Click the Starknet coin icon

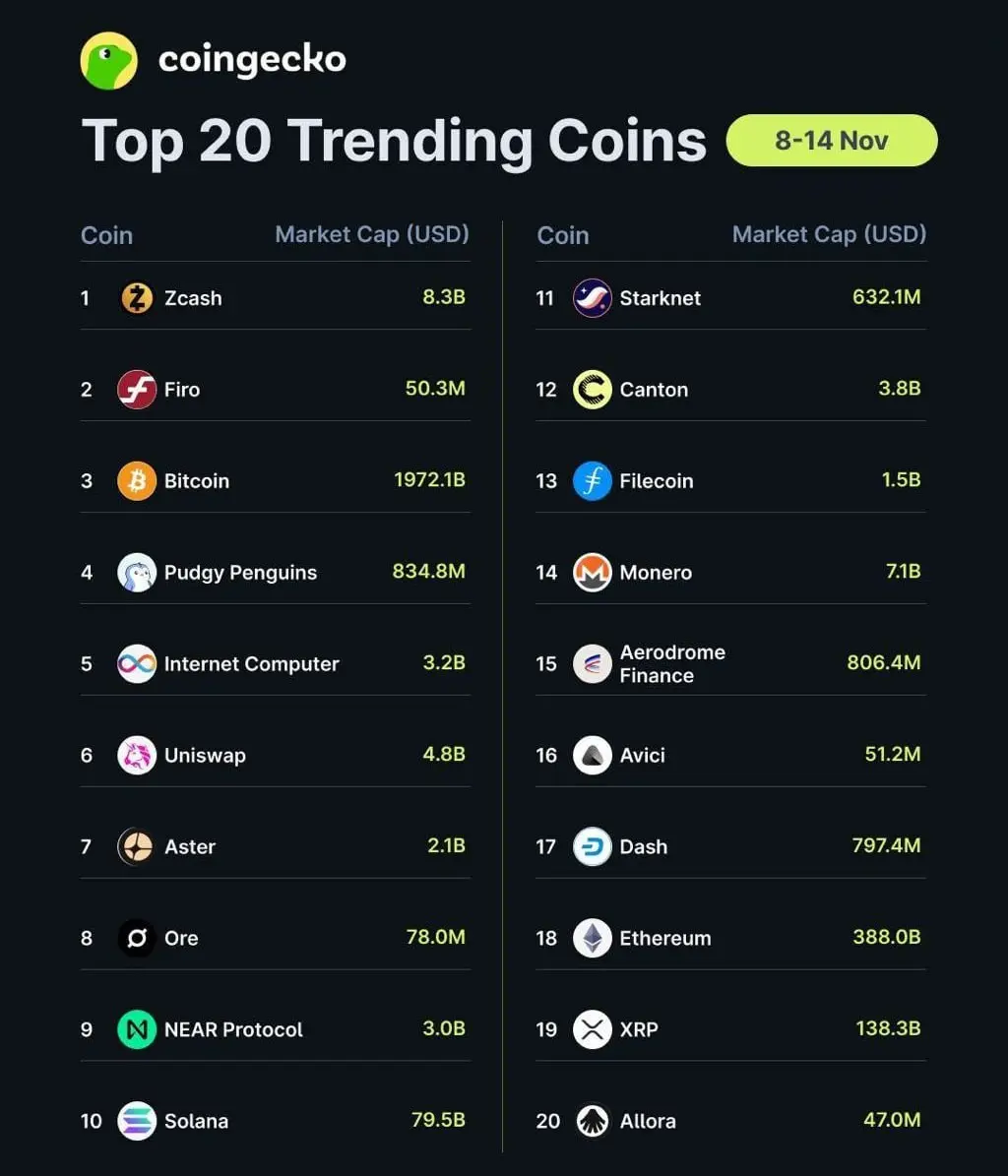(x=593, y=298)
